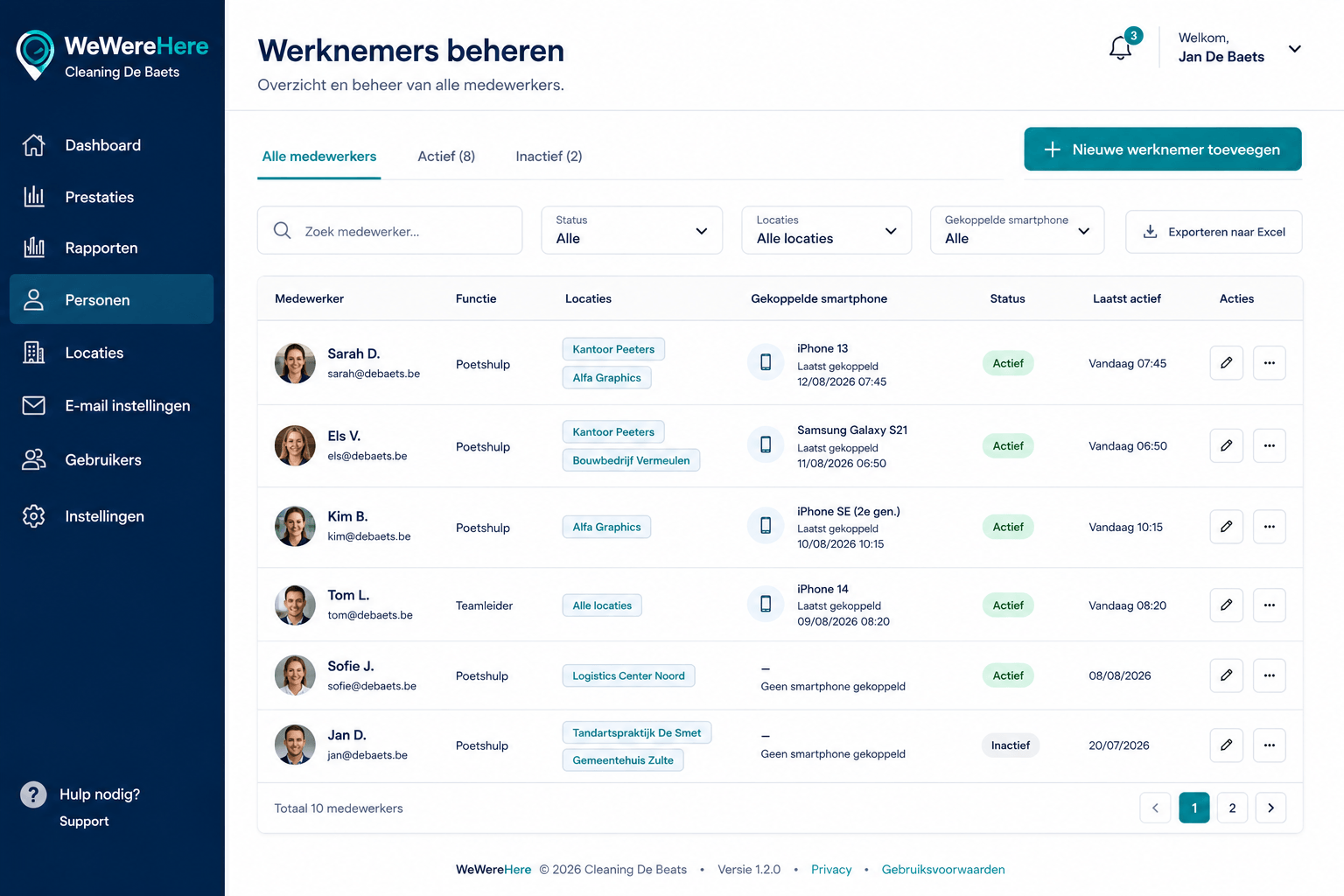Switch to Alle medewerkers tab
The image size is (1344, 896).
319,157
